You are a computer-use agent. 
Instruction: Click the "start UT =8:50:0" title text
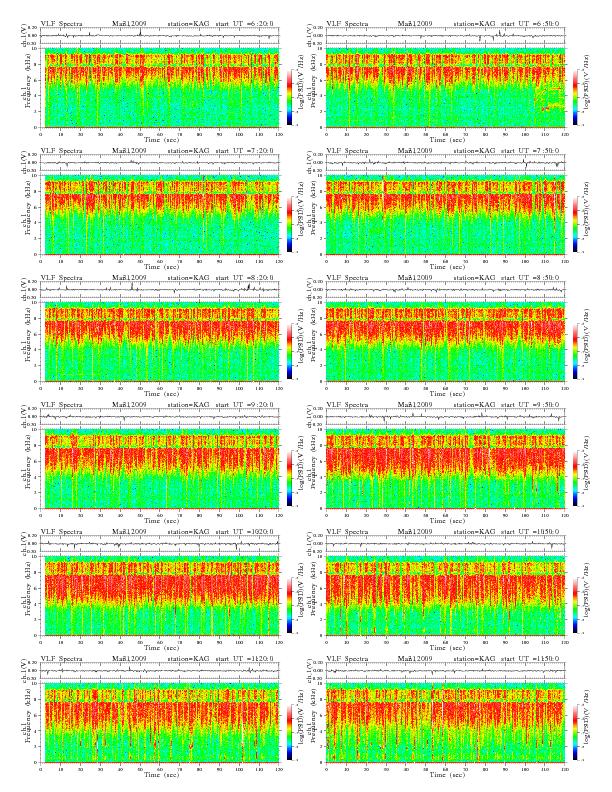530,278
